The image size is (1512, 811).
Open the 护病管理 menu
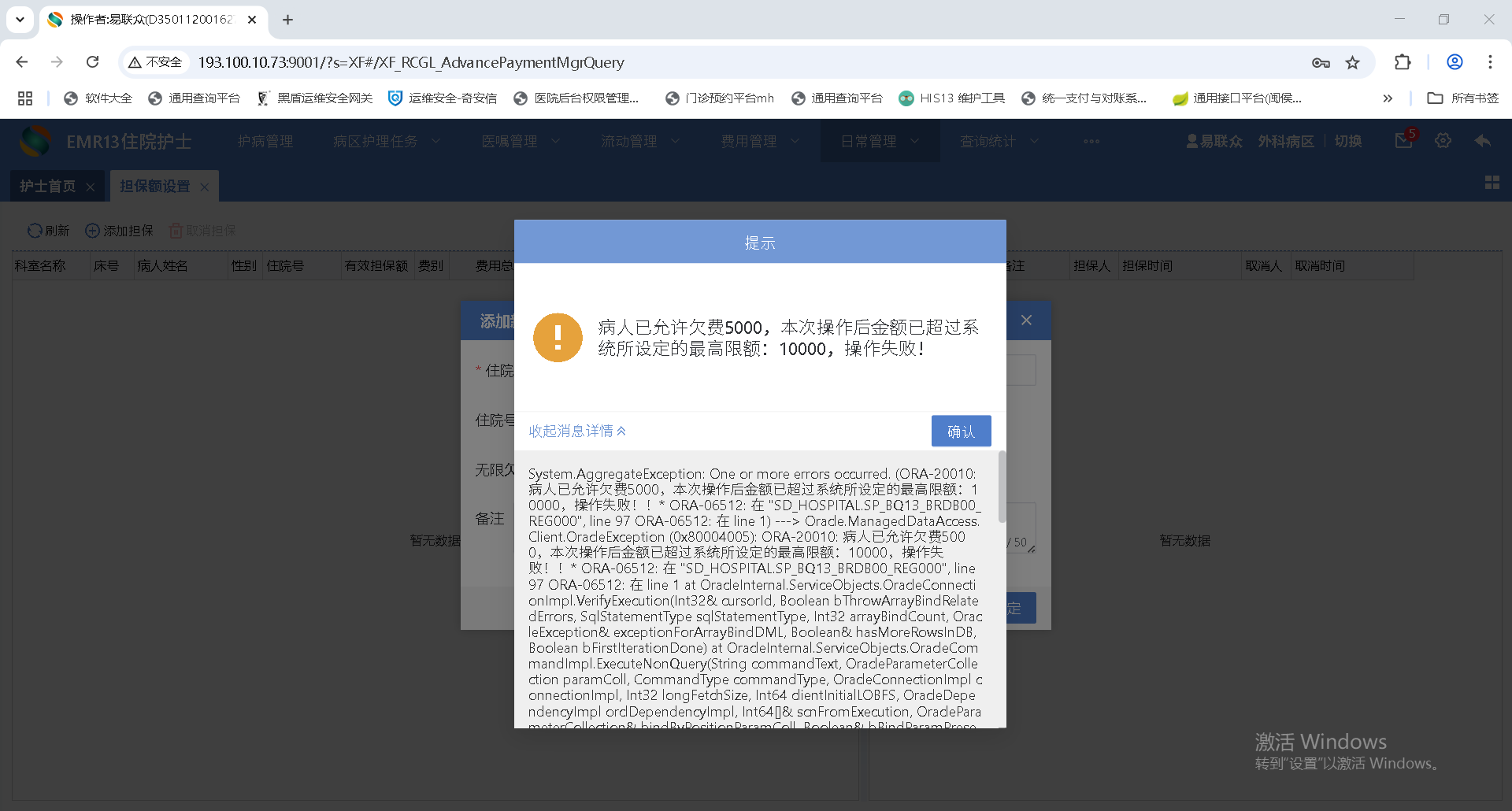pyautogui.click(x=265, y=141)
